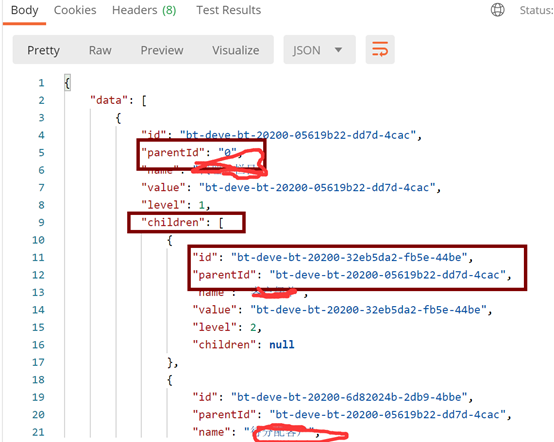Viewport: 554px width, 442px height.
Task: Open the Cookies tab
Action: click(x=75, y=10)
